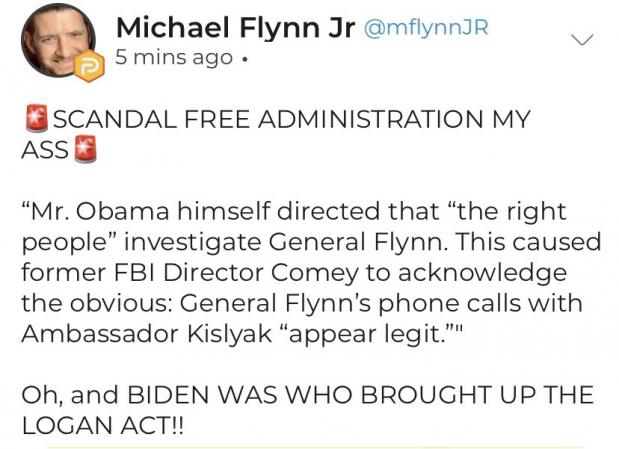Click the word "ASS" in the headline
The width and height of the screenshot is (619, 449).
tap(45, 150)
